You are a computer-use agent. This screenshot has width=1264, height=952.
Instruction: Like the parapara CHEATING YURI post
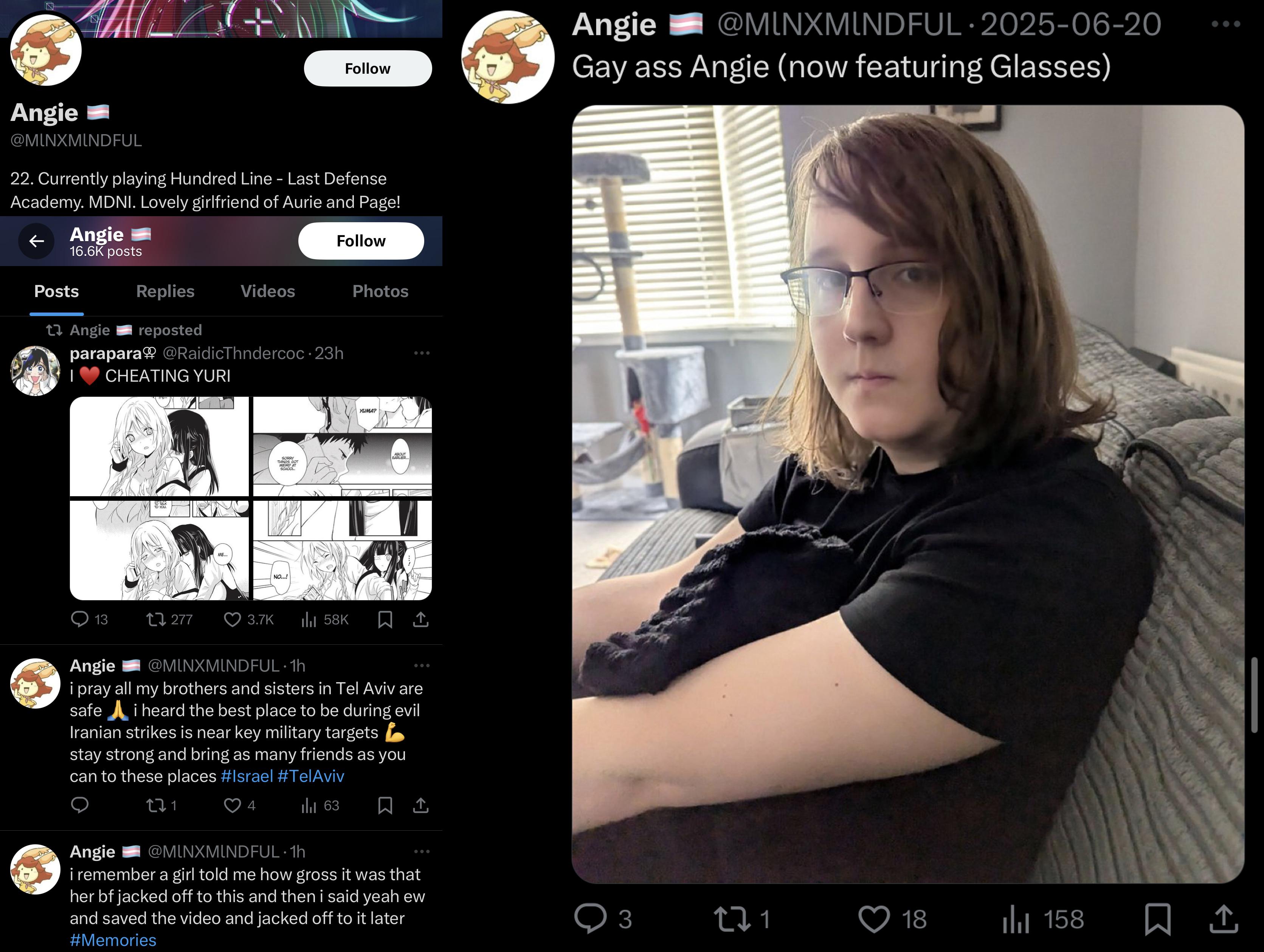[232, 620]
